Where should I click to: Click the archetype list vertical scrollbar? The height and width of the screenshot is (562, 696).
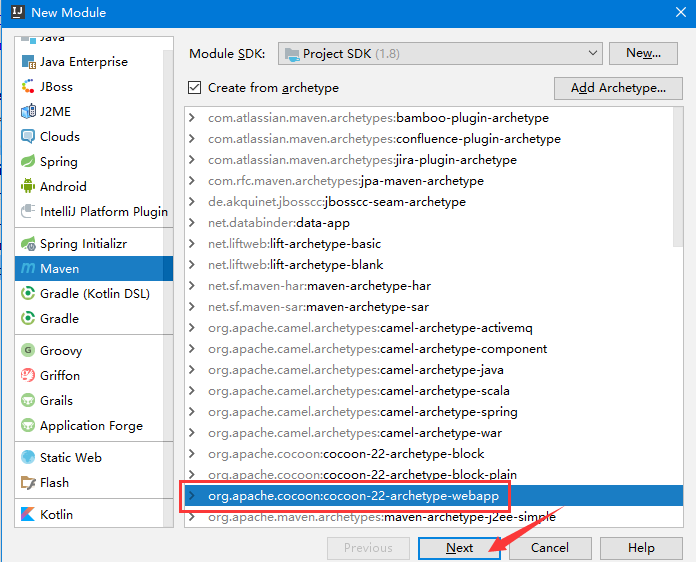pyautogui.click(x=677, y=178)
